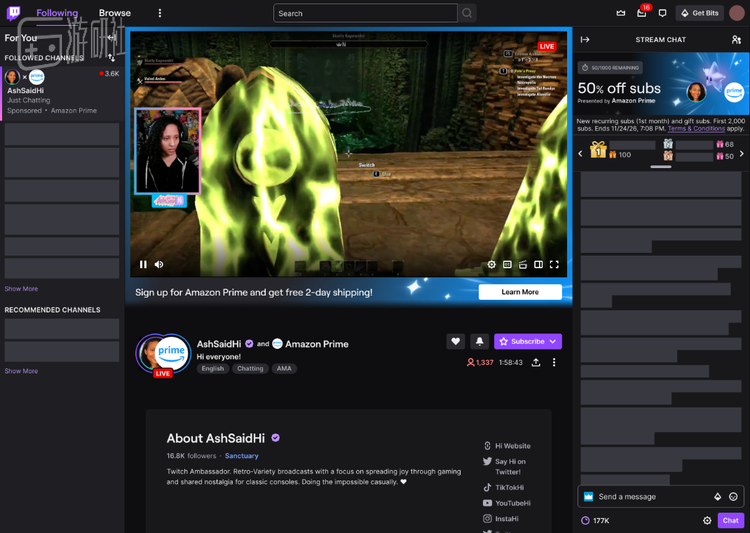The image size is (750, 533).
Task: Click top gifter 100 leaderboard entry
Action: coord(623,150)
